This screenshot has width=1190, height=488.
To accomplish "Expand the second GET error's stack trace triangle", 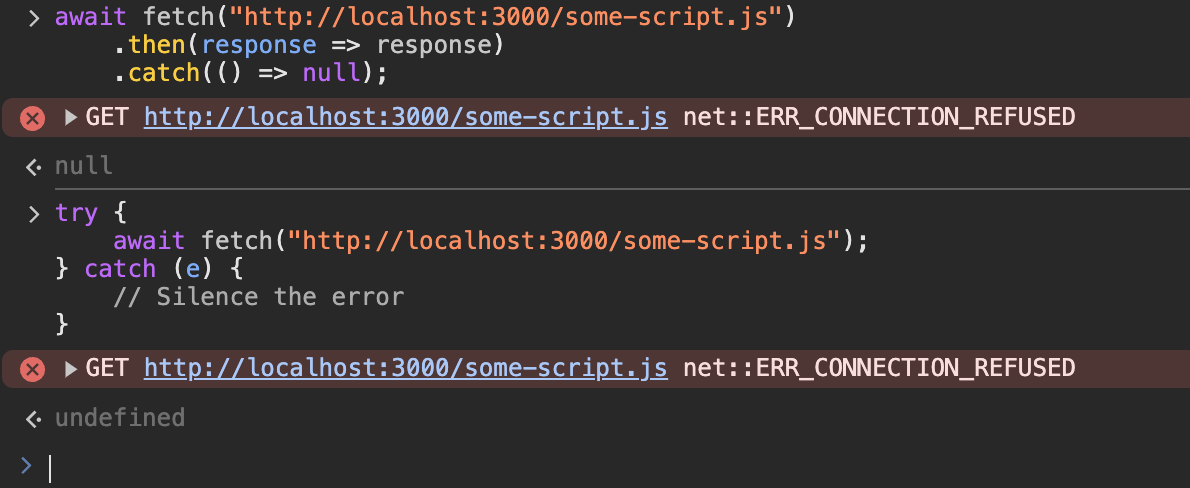I will click(71, 369).
